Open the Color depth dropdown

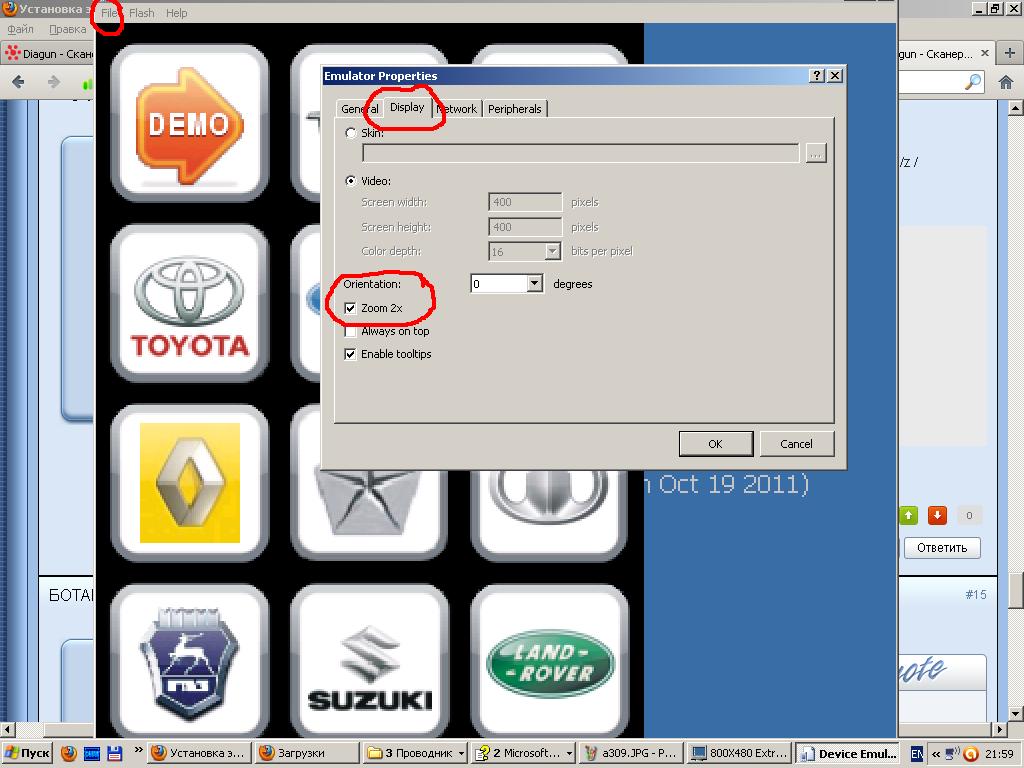pos(552,251)
